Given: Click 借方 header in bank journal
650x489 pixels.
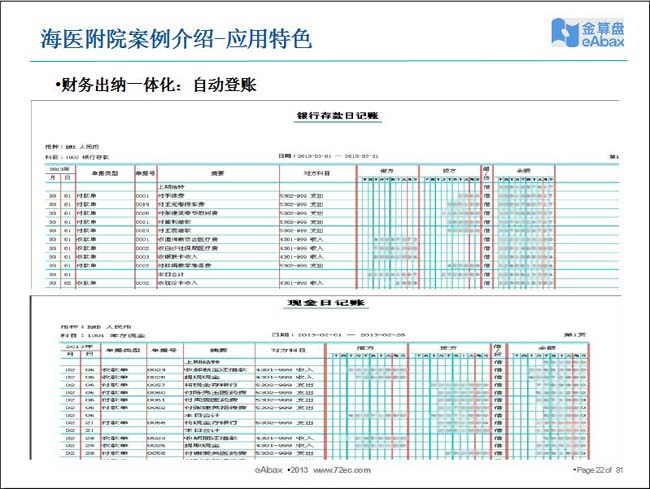Looking at the screenshot, I should point(387,170).
